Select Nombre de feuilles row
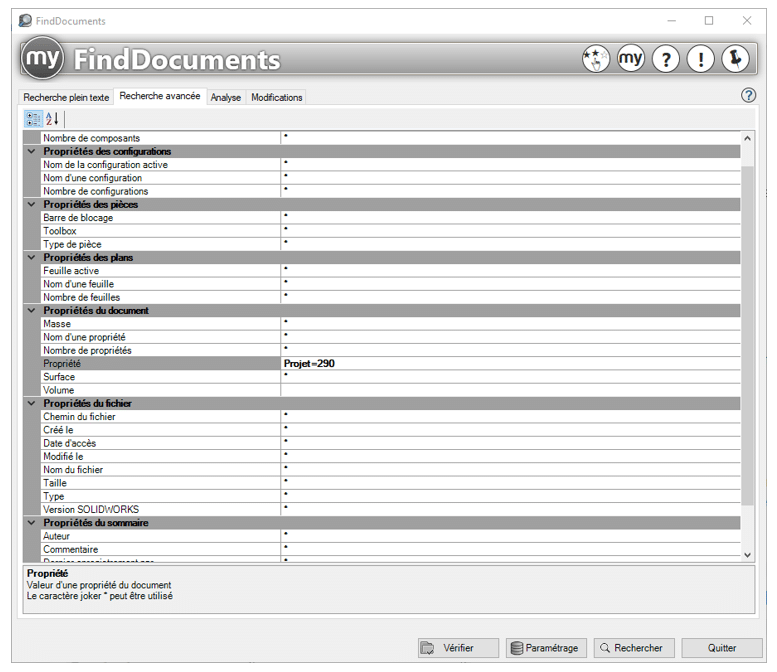Viewport: 777px width, 672px height. (390, 297)
